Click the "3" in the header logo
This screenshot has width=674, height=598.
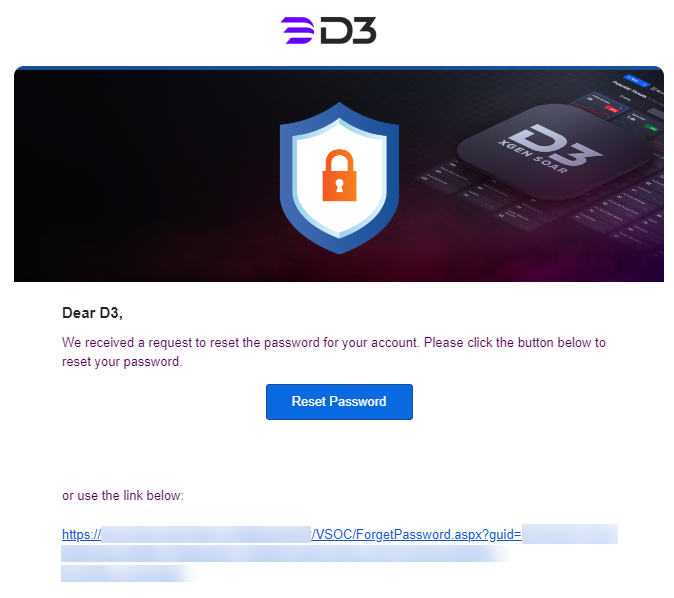364,31
